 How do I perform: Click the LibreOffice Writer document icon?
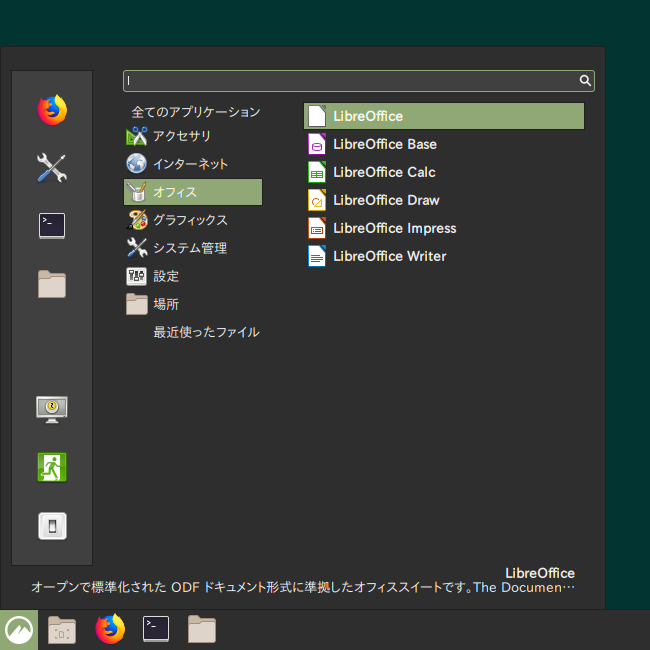pos(317,256)
